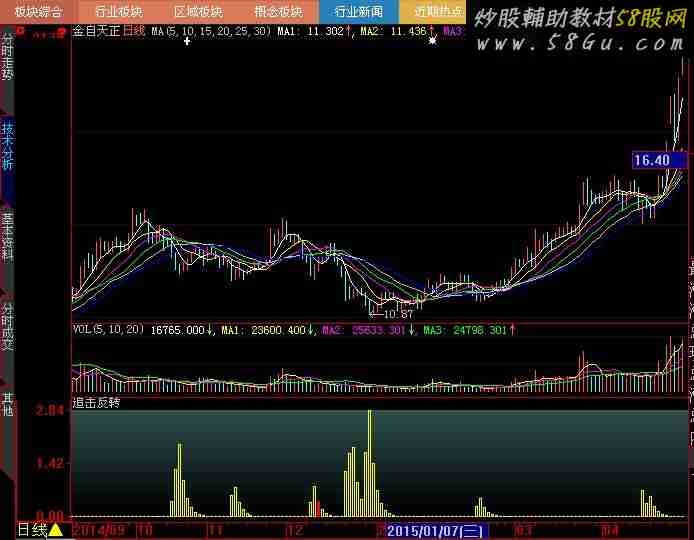Click the VOL(5,10,20) indicator label
This screenshot has width=694, height=540.
(x=108, y=329)
